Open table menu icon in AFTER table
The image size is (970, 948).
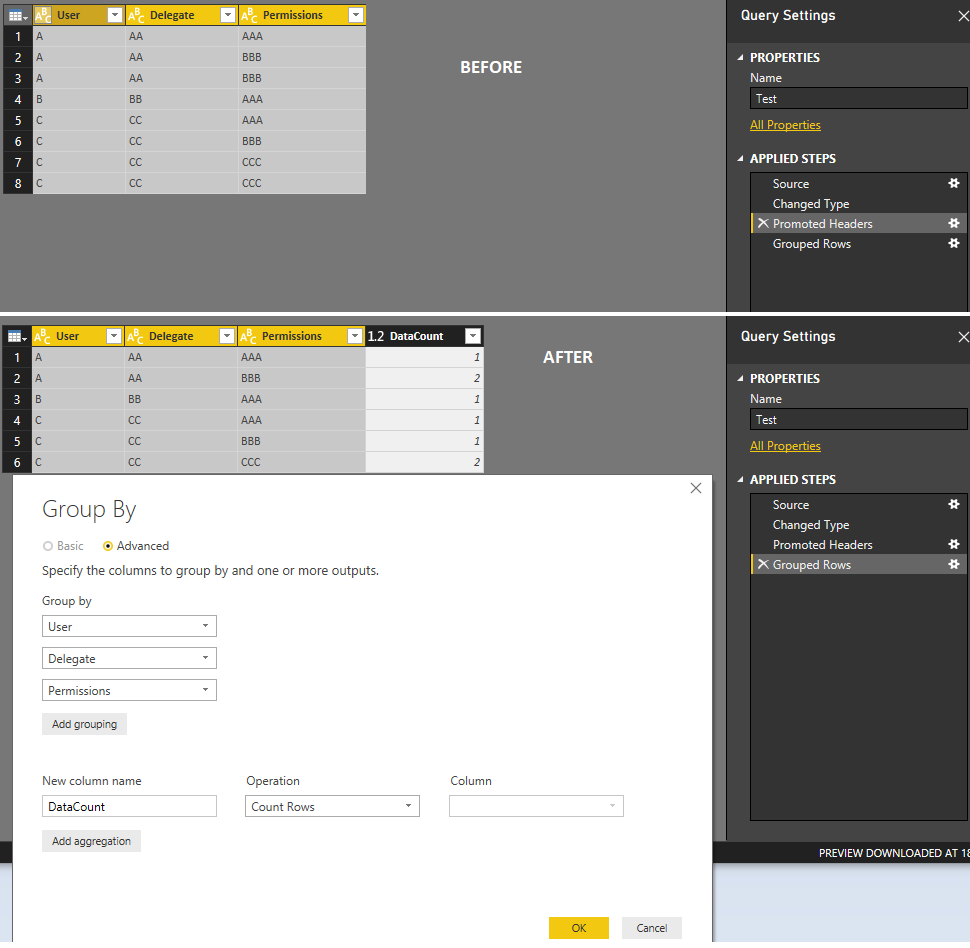17,337
